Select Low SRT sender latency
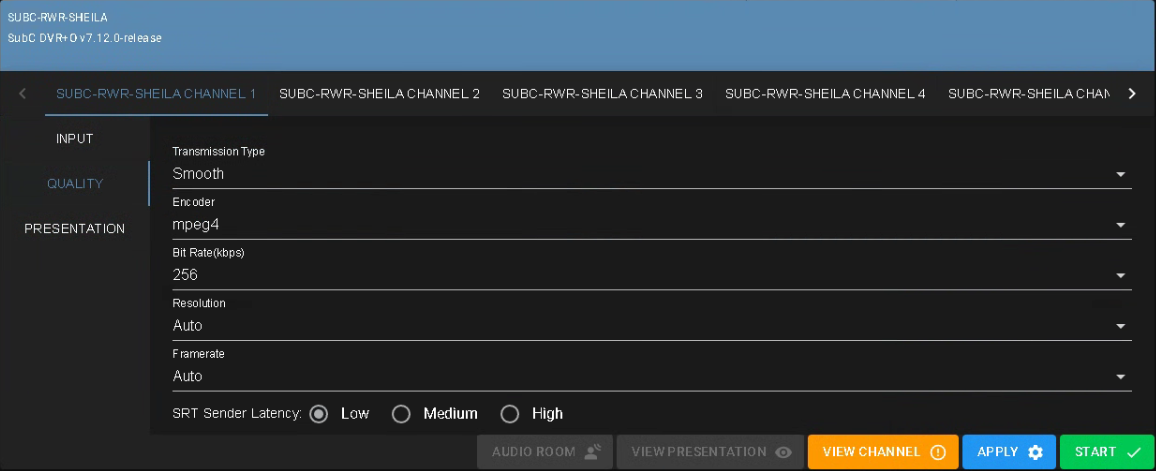 [x=319, y=414]
